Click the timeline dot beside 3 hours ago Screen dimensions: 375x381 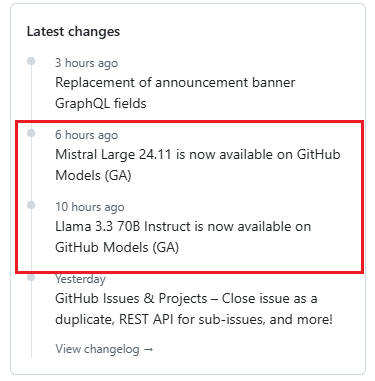click(x=31, y=61)
